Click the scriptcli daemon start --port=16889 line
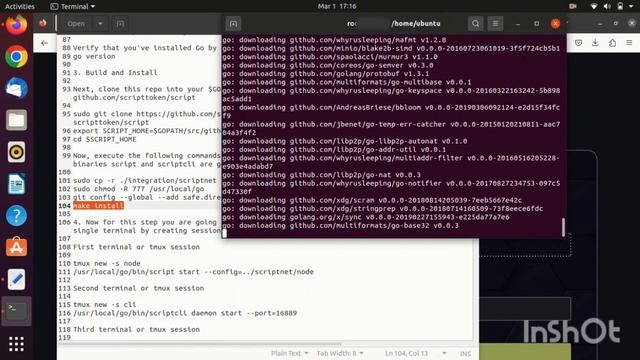The height and width of the screenshot is (360, 640). [x=185, y=313]
